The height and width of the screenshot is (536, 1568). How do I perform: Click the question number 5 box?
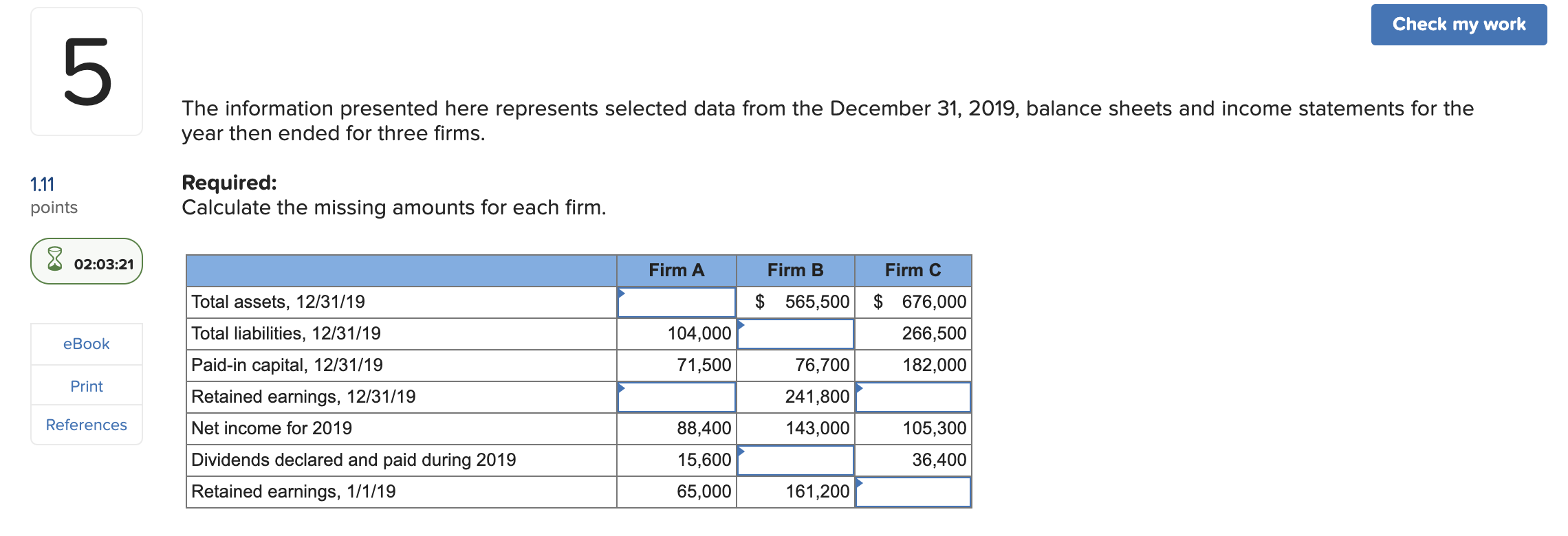(x=87, y=71)
